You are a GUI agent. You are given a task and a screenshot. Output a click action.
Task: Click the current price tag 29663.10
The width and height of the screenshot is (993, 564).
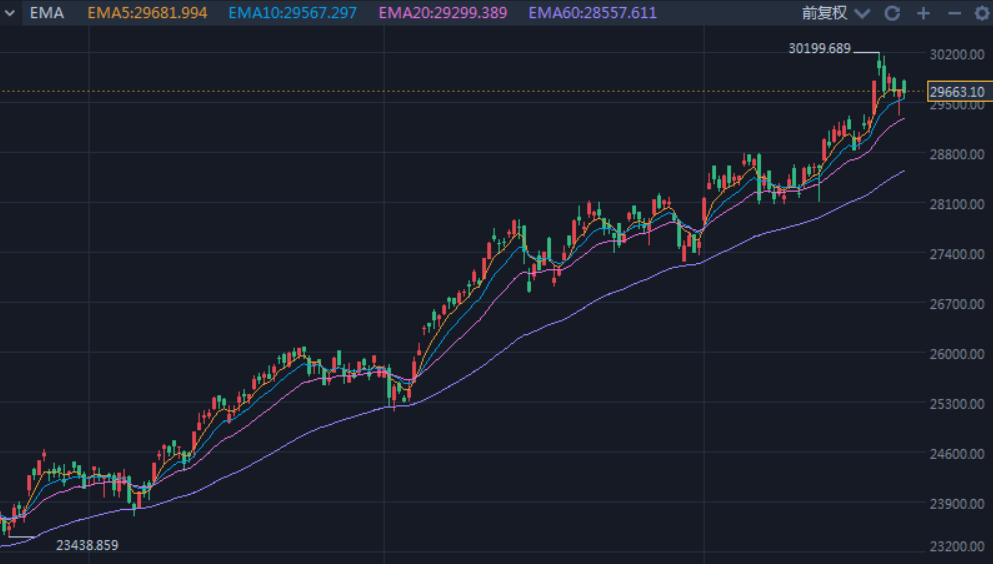[959, 92]
